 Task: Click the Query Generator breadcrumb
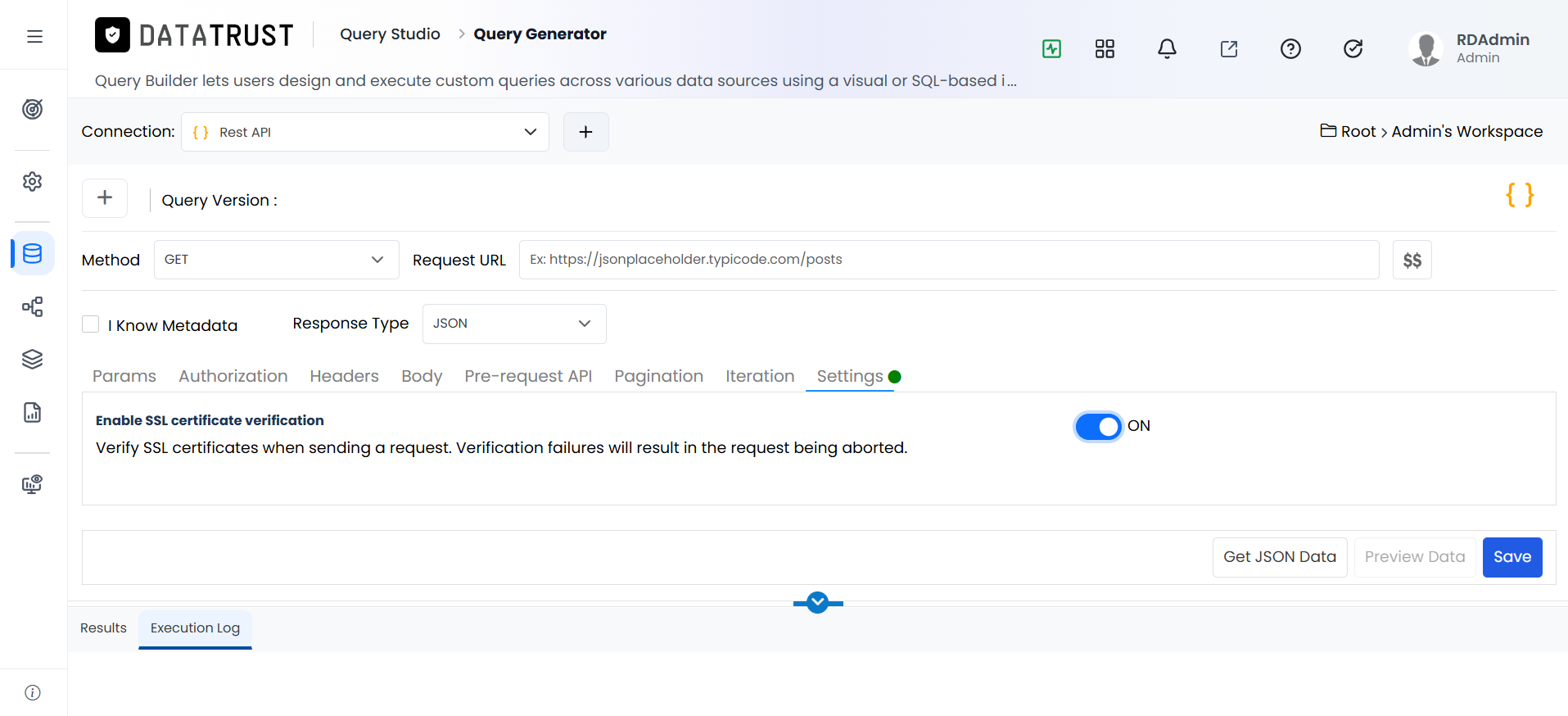coord(540,34)
